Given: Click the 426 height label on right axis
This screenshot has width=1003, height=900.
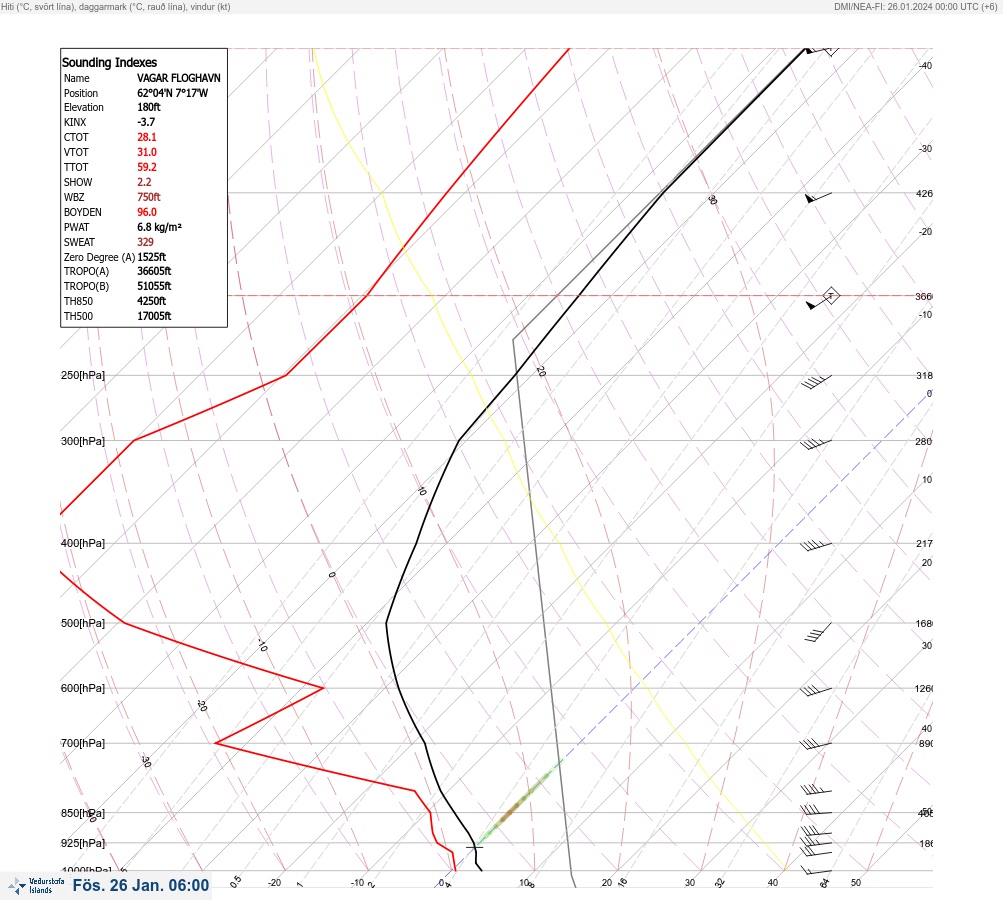Looking at the screenshot, I should click(924, 193).
